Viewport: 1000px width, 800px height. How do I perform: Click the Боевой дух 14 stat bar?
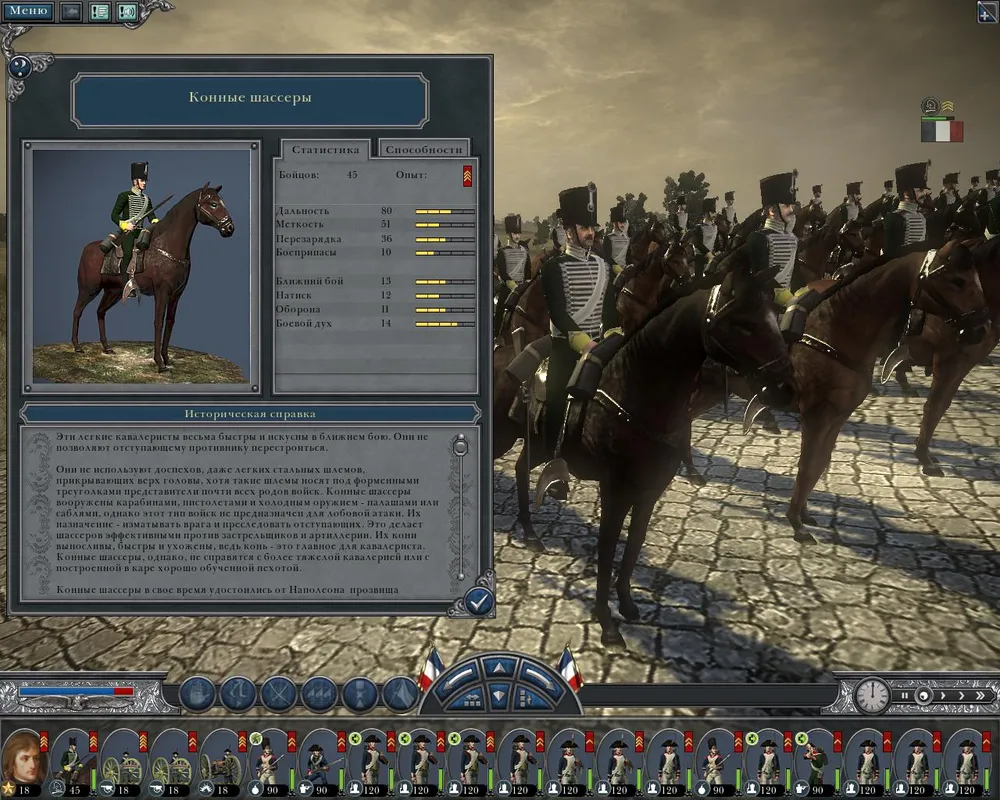(x=445, y=324)
